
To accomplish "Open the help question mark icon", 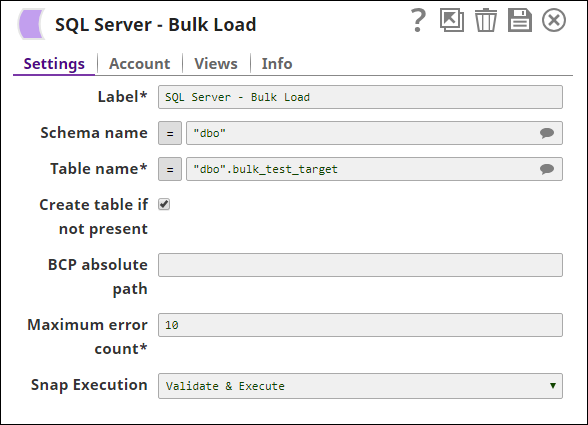I will click(418, 21).
